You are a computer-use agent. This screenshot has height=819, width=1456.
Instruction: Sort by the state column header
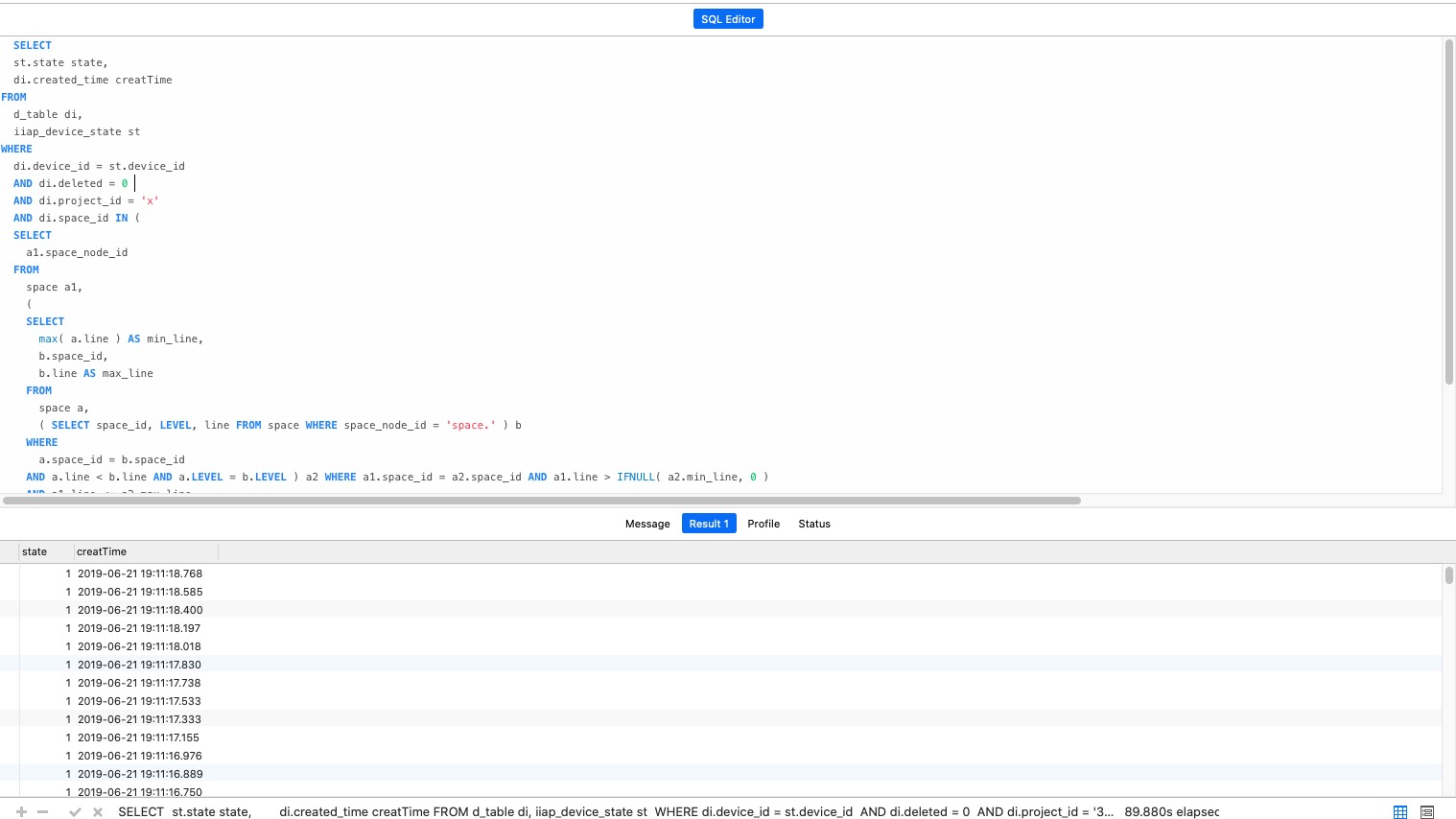coord(46,551)
